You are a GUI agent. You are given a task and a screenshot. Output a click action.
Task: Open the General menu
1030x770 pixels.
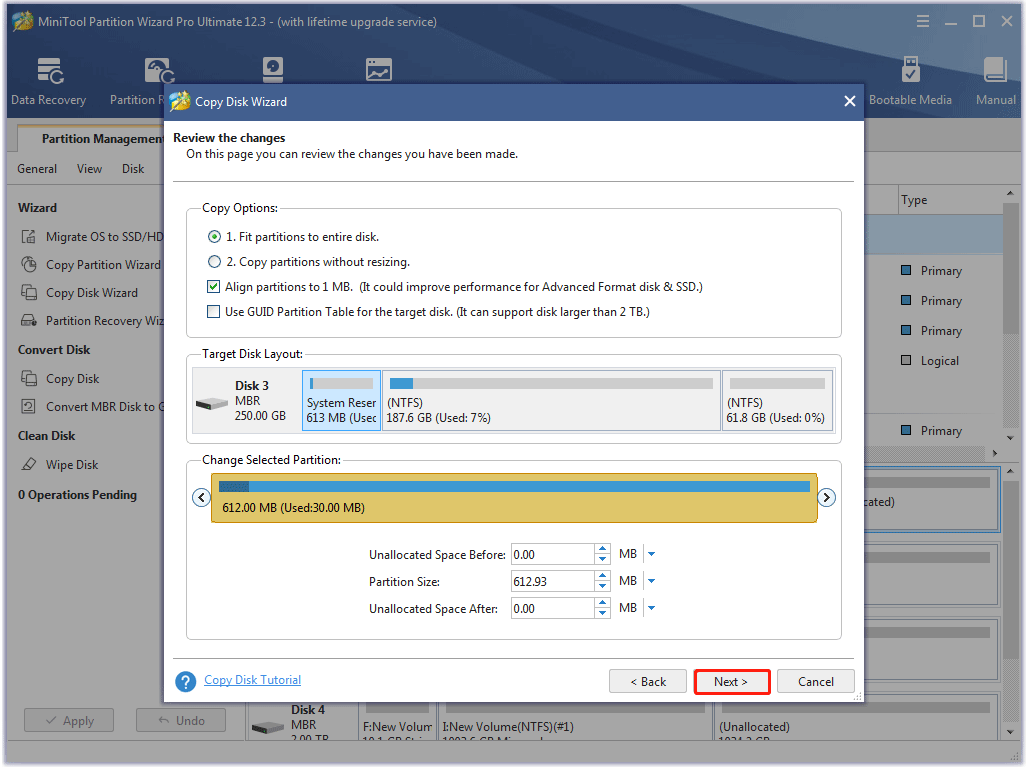37,169
